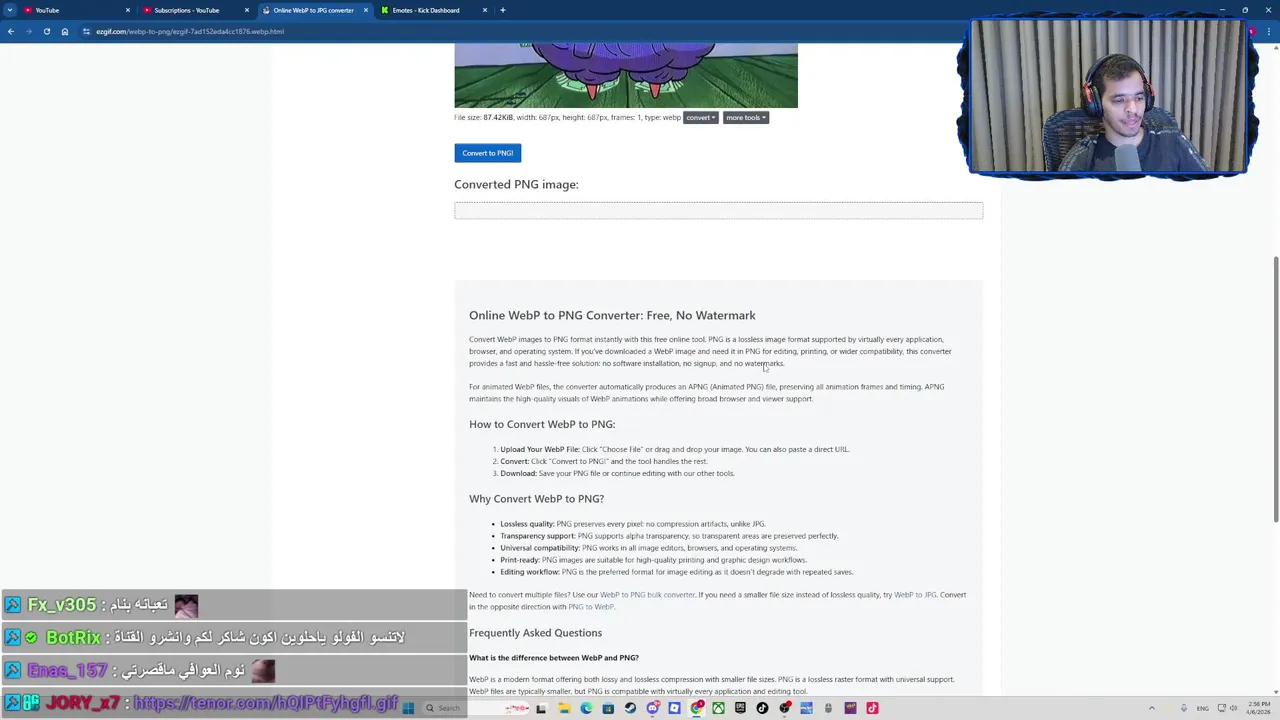Click the page vertical scrollbar thumb
1280x720 pixels.
(x=1275, y=388)
